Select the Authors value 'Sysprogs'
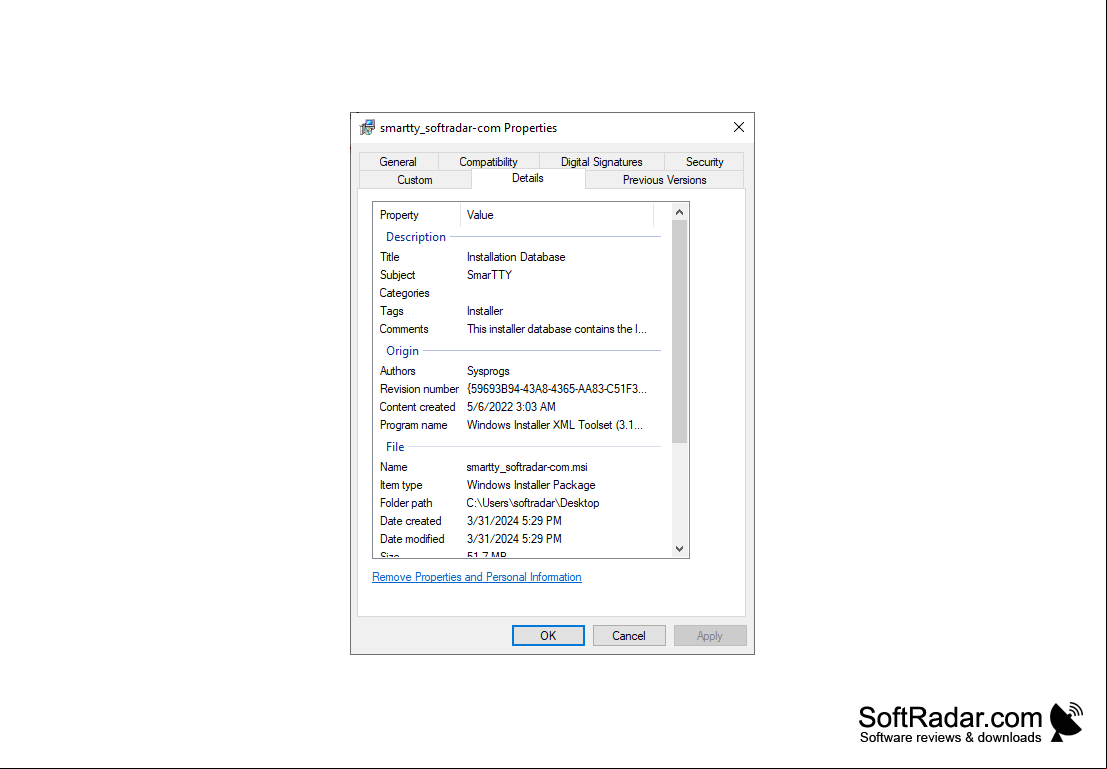This screenshot has height=769, width=1107. coord(488,371)
